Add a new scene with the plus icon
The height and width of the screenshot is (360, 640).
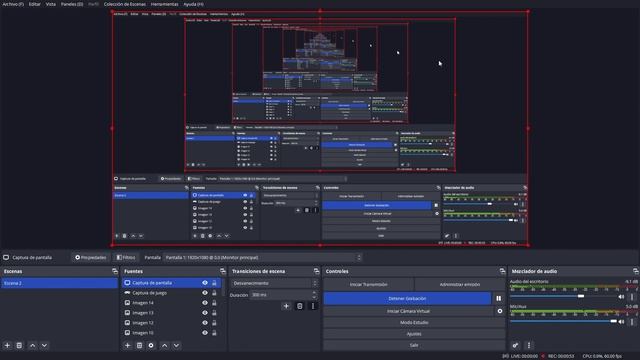point(7,345)
